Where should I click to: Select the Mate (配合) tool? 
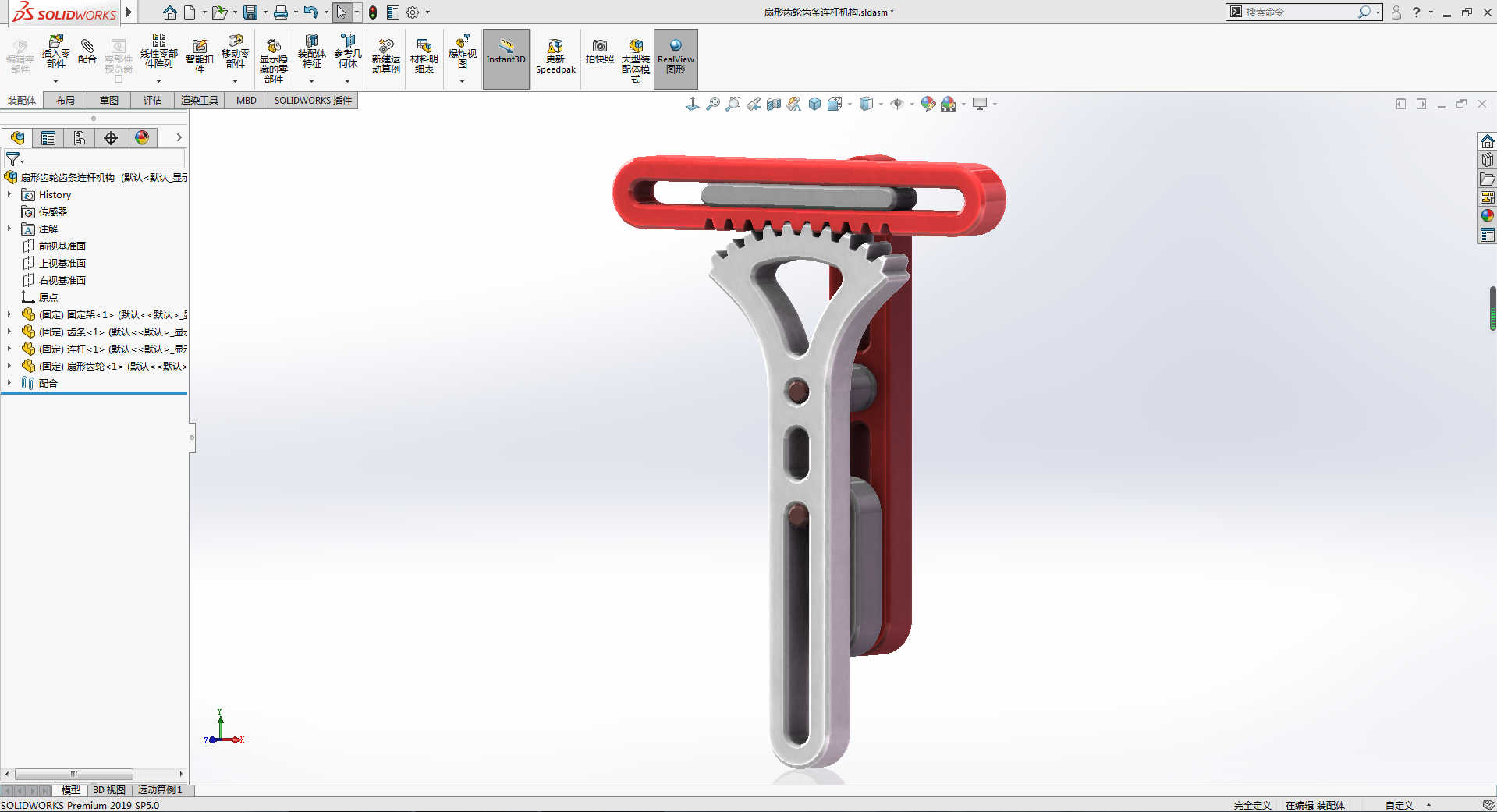[x=87, y=52]
